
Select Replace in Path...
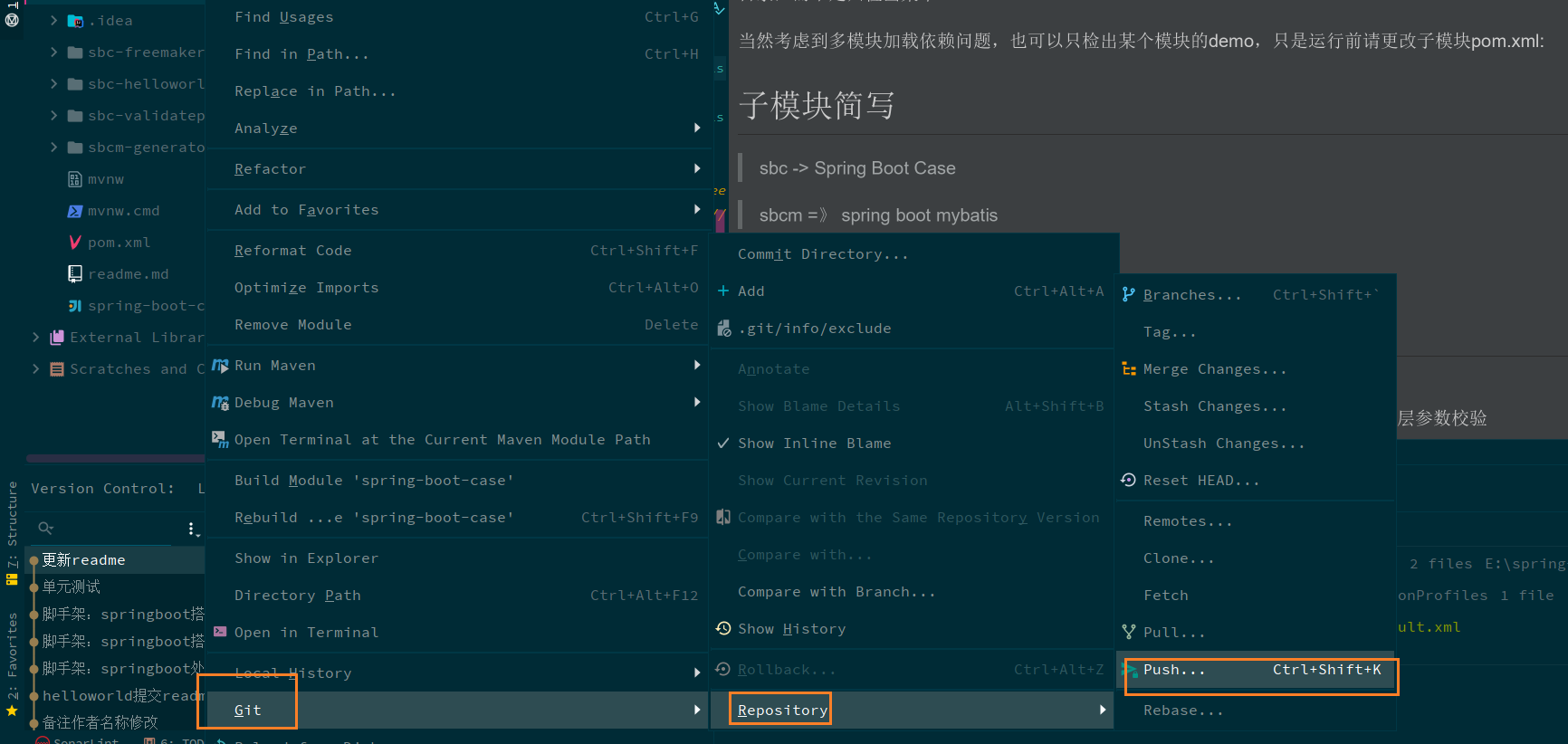(x=457, y=91)
